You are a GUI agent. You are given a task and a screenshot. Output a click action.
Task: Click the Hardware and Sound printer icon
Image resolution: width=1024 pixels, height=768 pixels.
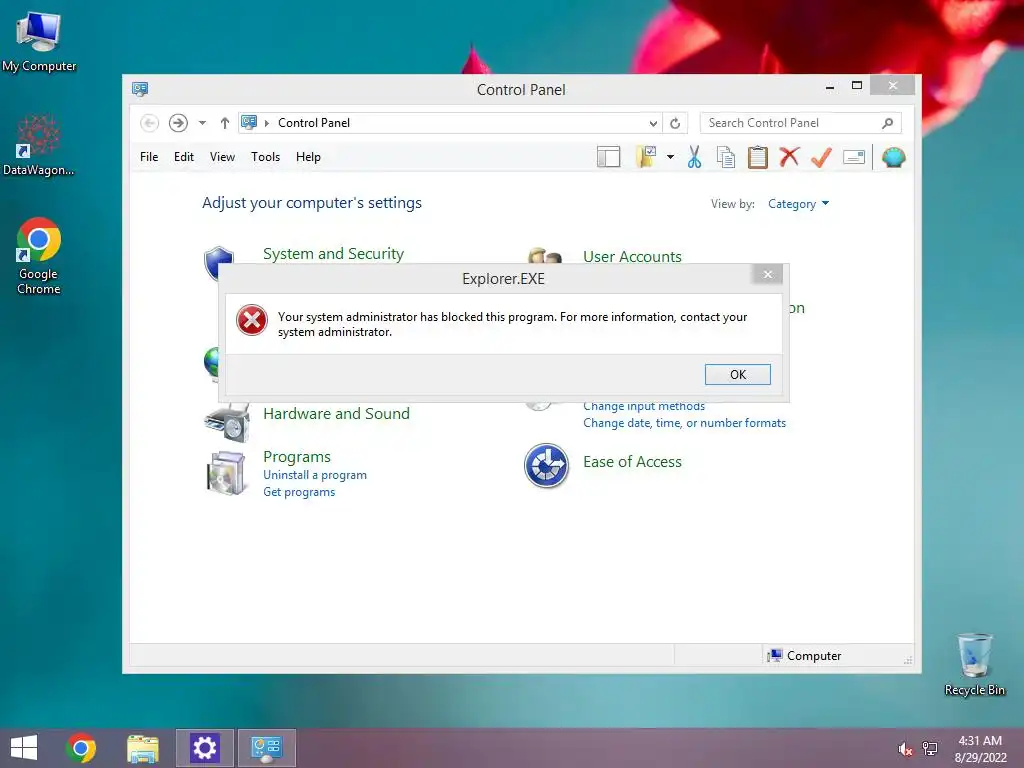pyautogui.click(x=227, y=422)
